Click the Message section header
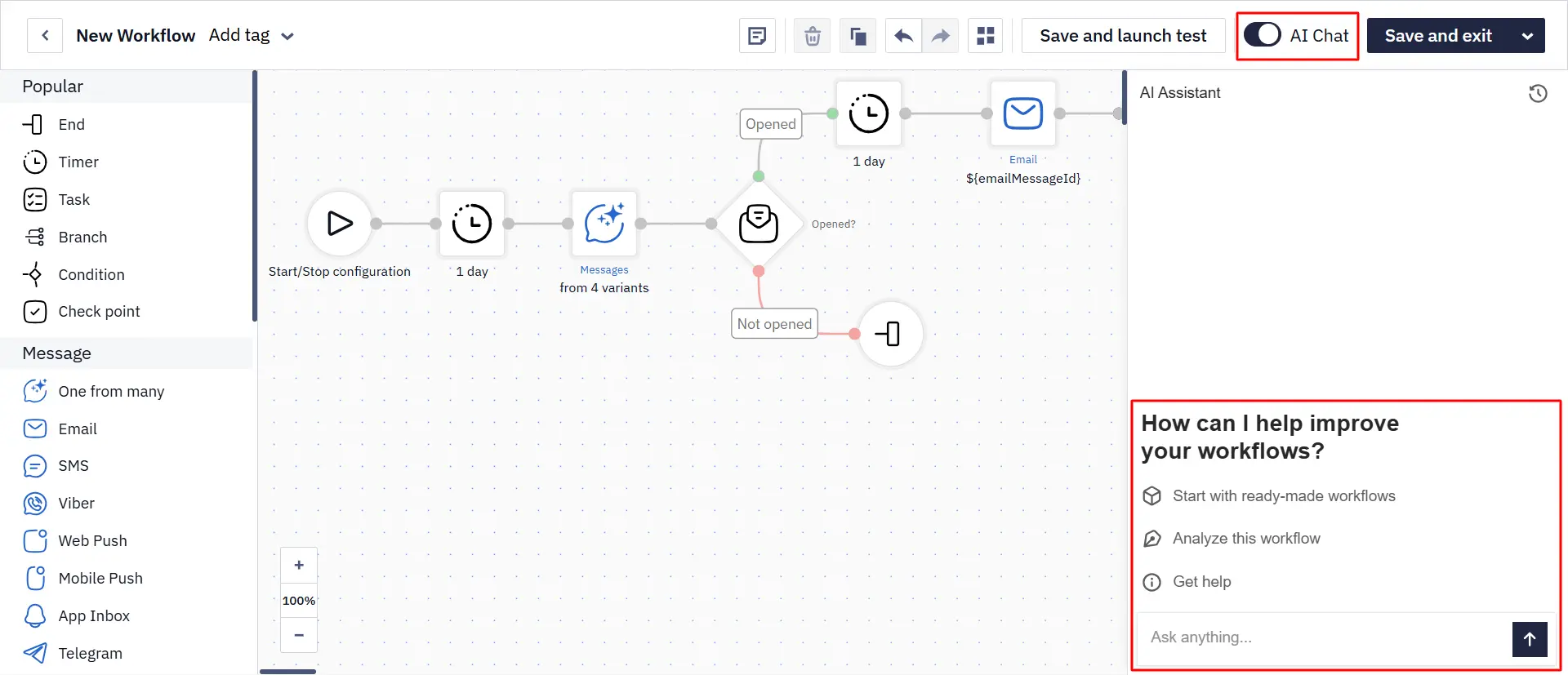The width and height of the screenshot is (1568, 675). 127,353
